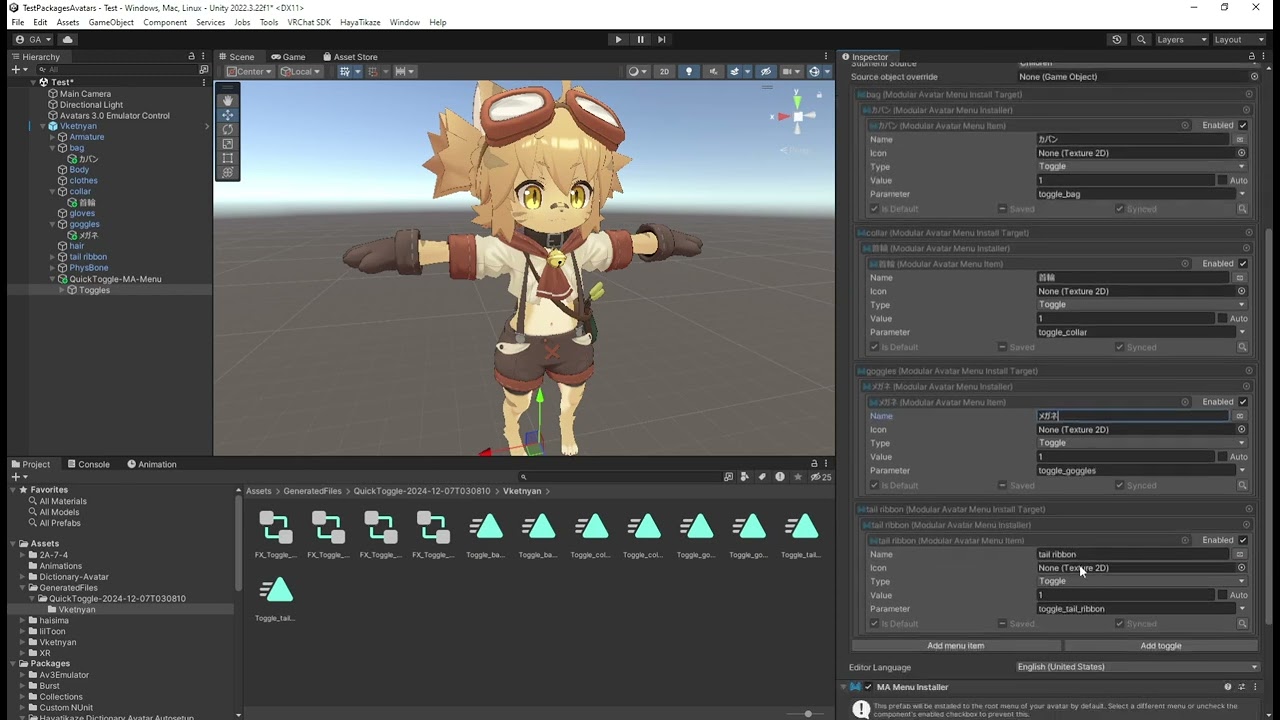Click search icon beside toggle_bag Synced
The height and width of the screenshot is (720, 1280).
[x=1242, y=209]
